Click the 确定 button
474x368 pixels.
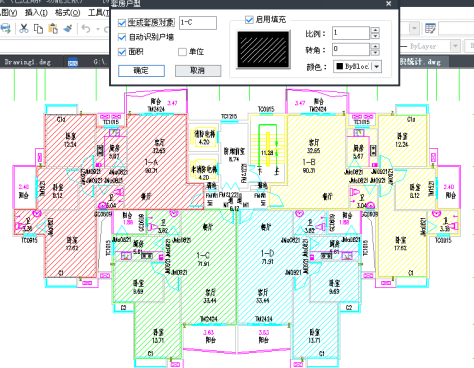tap(141, 71)
